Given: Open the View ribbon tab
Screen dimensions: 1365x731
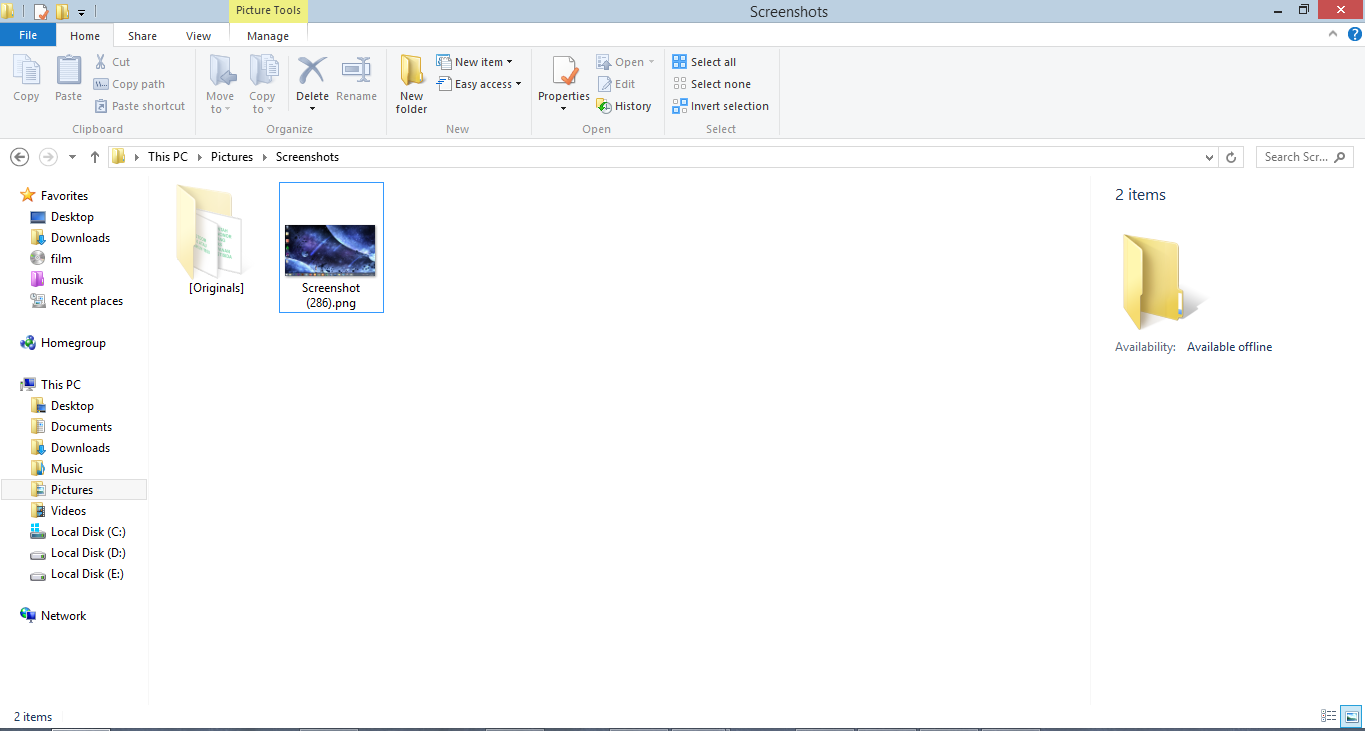Looking at the screenshot, I should [x=198, y=35].
